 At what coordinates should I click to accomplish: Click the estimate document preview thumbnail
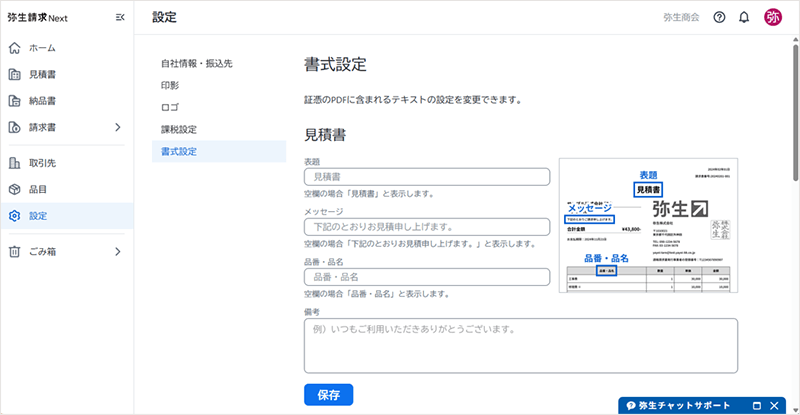[x=648, y=226]
